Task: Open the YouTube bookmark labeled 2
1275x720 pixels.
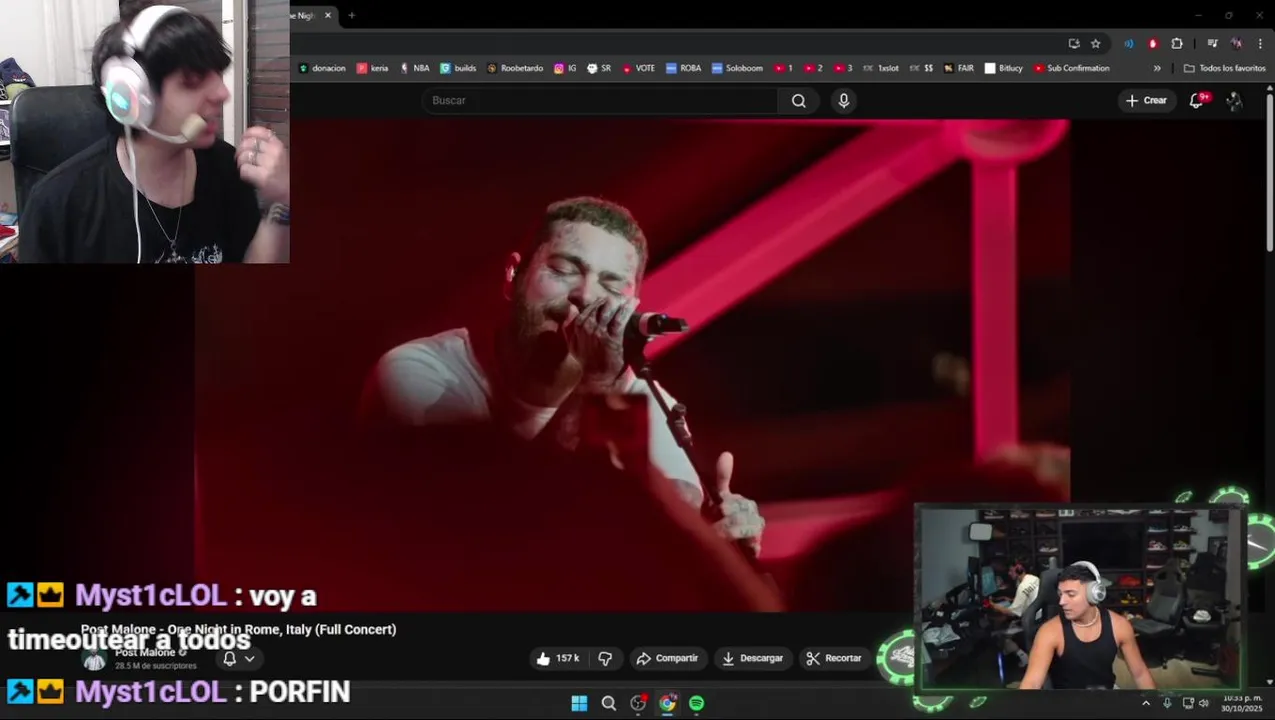Action: (813, 68)
